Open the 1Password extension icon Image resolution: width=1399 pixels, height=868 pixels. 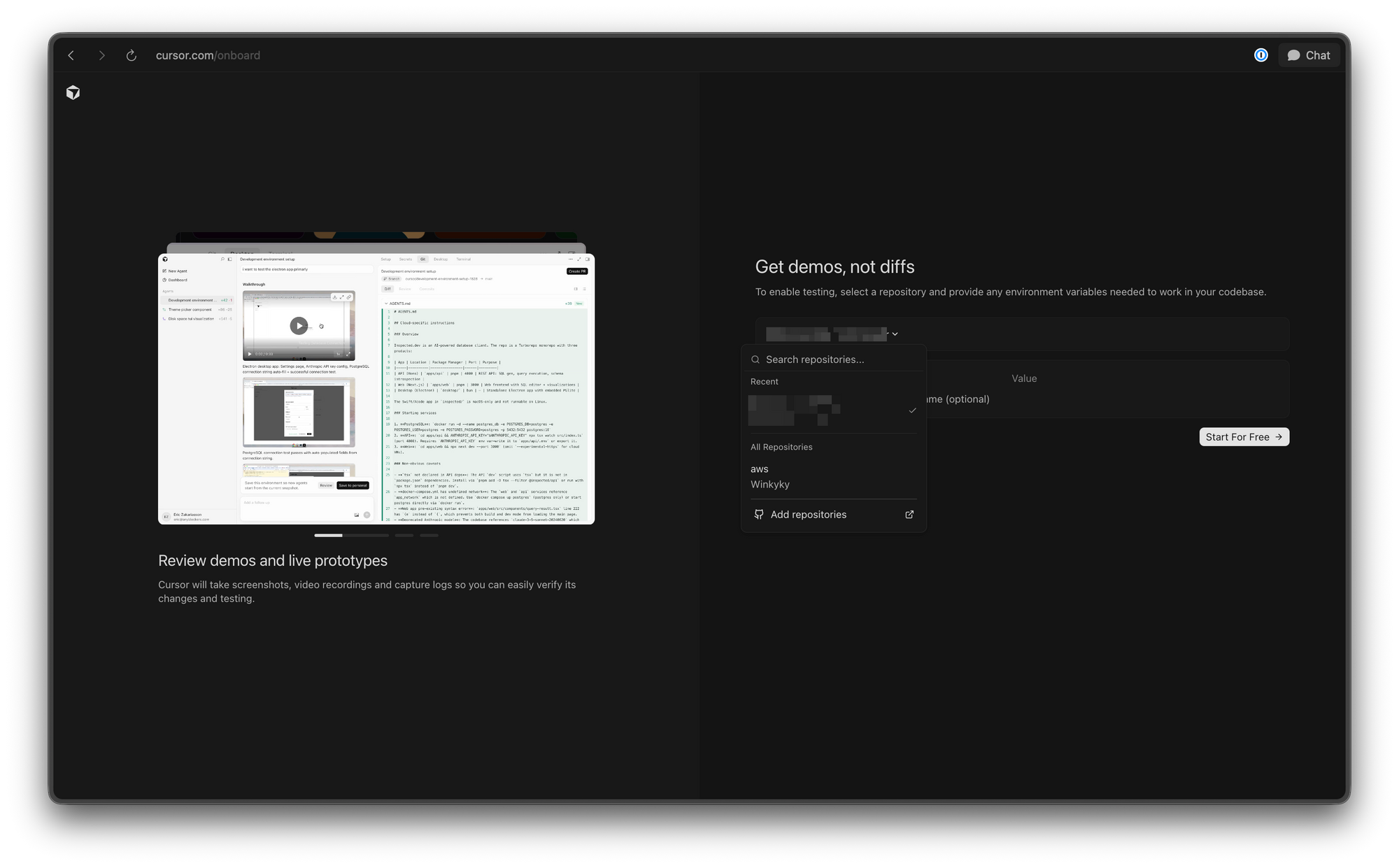pos(1260,55)
